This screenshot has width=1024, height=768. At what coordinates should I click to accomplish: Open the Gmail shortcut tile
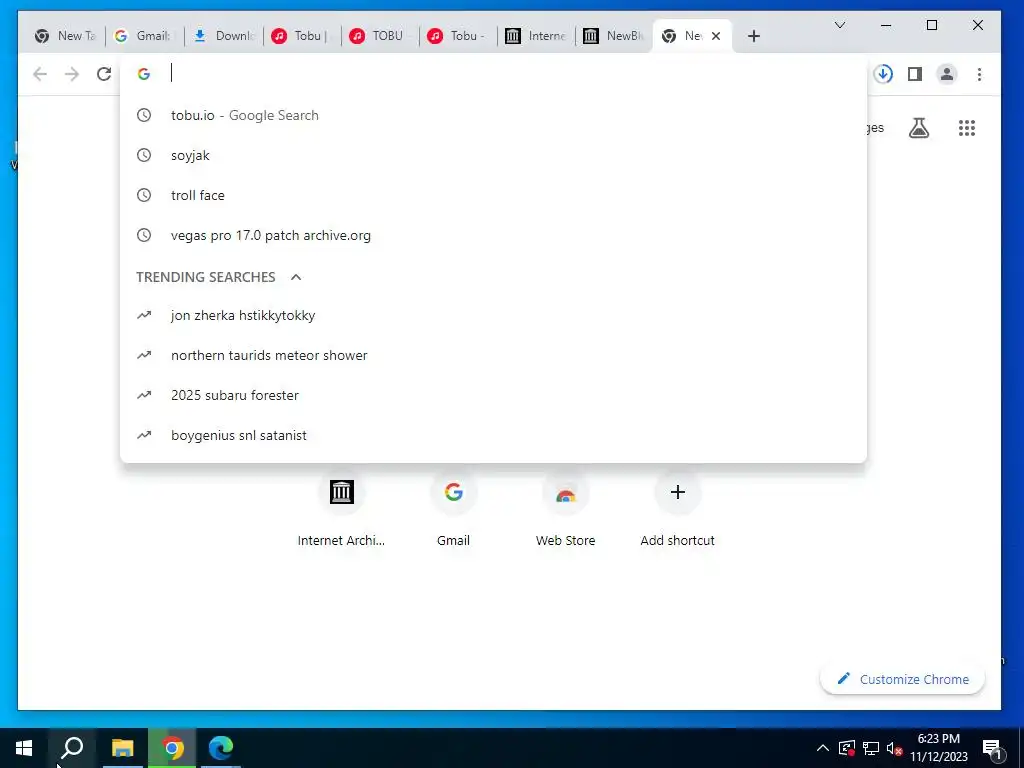point(453,509)
